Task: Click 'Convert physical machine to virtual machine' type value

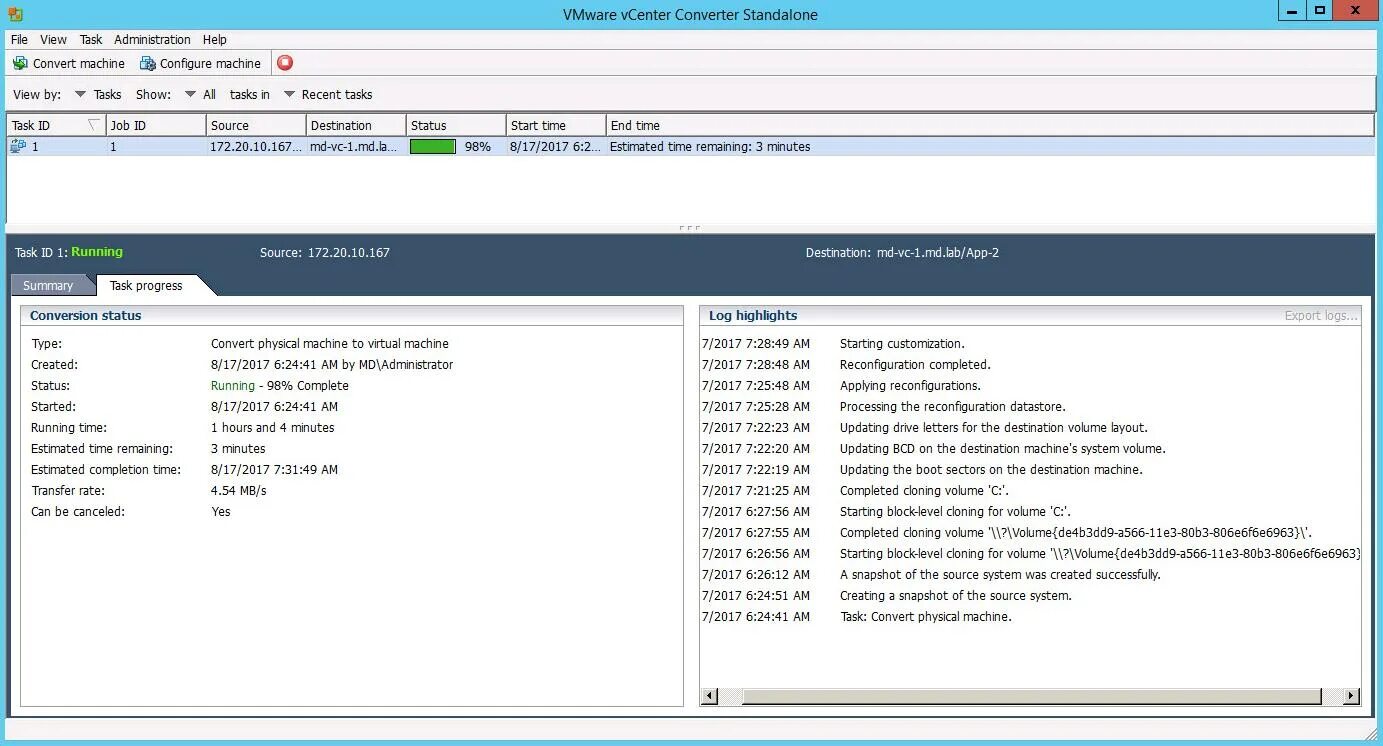Action: point(330,344)
